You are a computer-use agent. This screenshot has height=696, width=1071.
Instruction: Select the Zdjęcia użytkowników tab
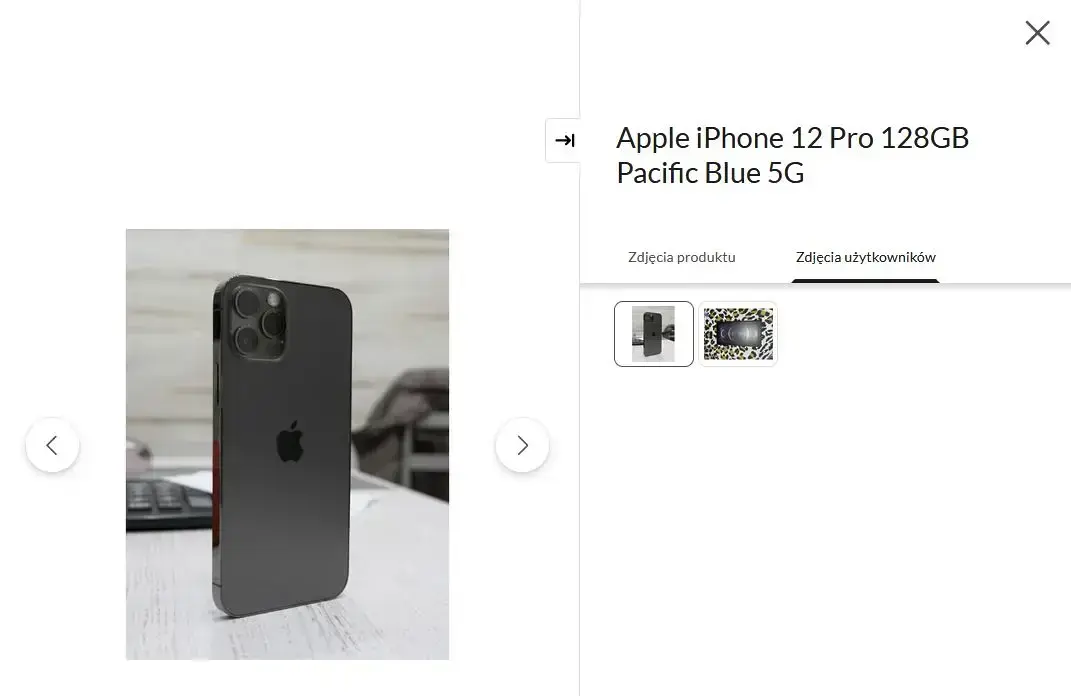(865, 257)
